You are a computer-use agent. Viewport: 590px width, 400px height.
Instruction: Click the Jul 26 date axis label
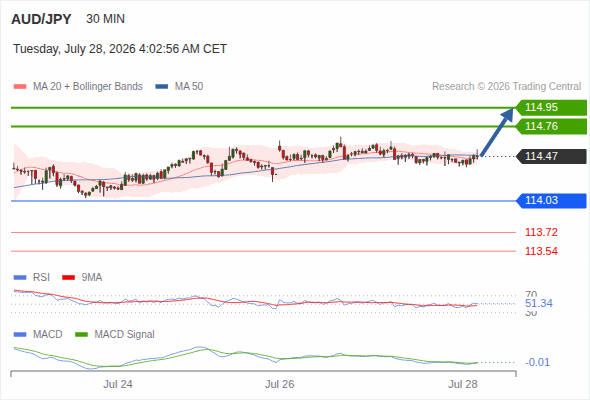click(280, 384)
